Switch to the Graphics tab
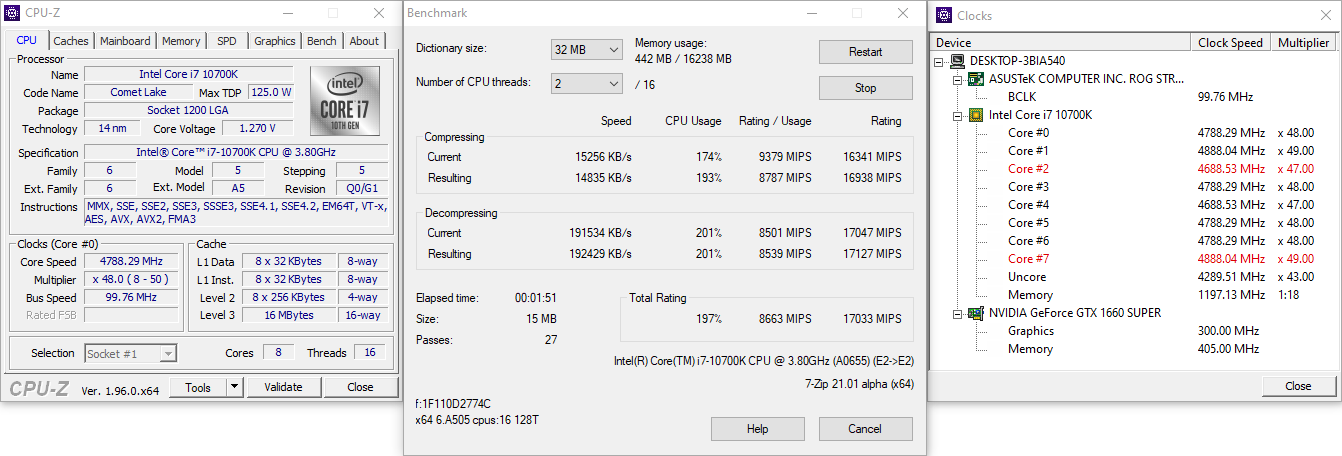 (x=274, y=41)
